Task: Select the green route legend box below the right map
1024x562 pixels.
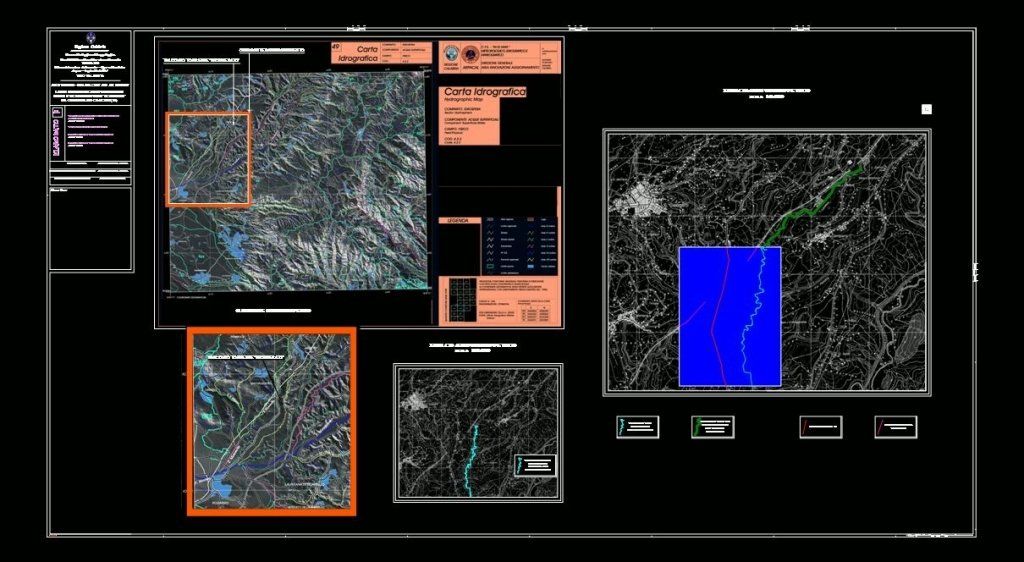Action: click(x=712, y=427)
